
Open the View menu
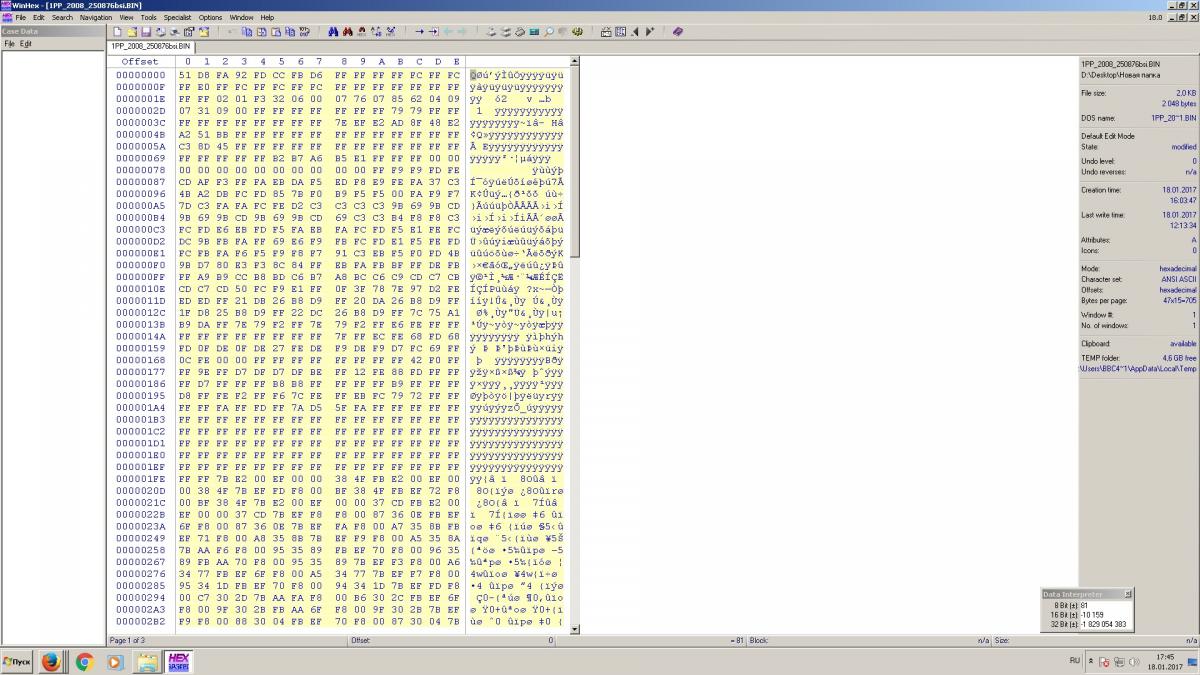point(126,17)
